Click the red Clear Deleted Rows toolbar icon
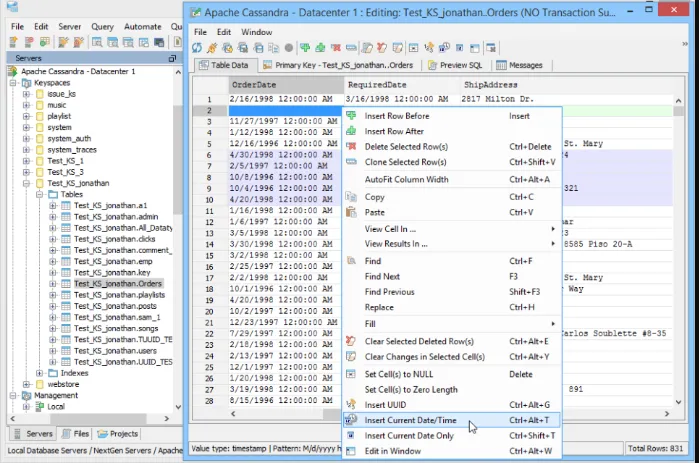 (382, 48)
